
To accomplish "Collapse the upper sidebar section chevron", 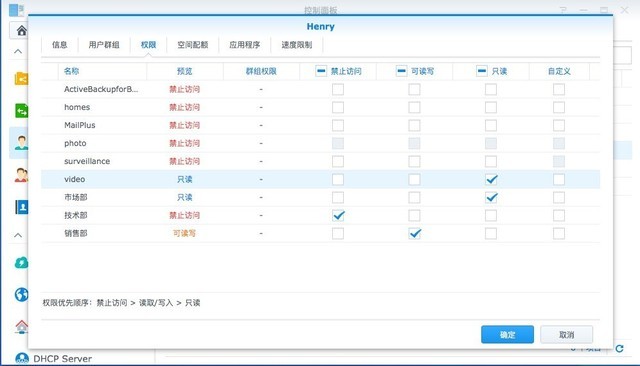I will coord(18,51).
